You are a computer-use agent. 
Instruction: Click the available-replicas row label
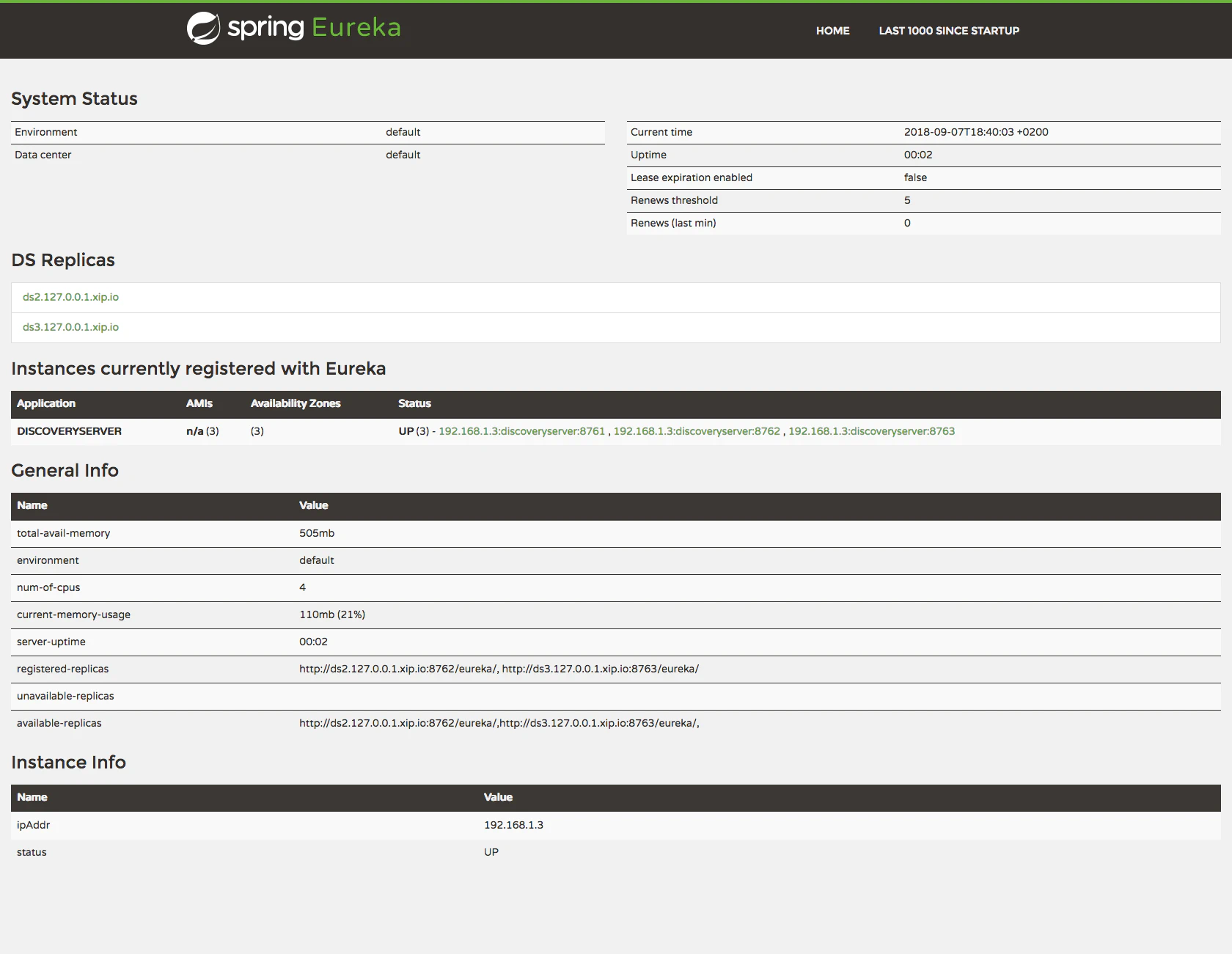59,723
